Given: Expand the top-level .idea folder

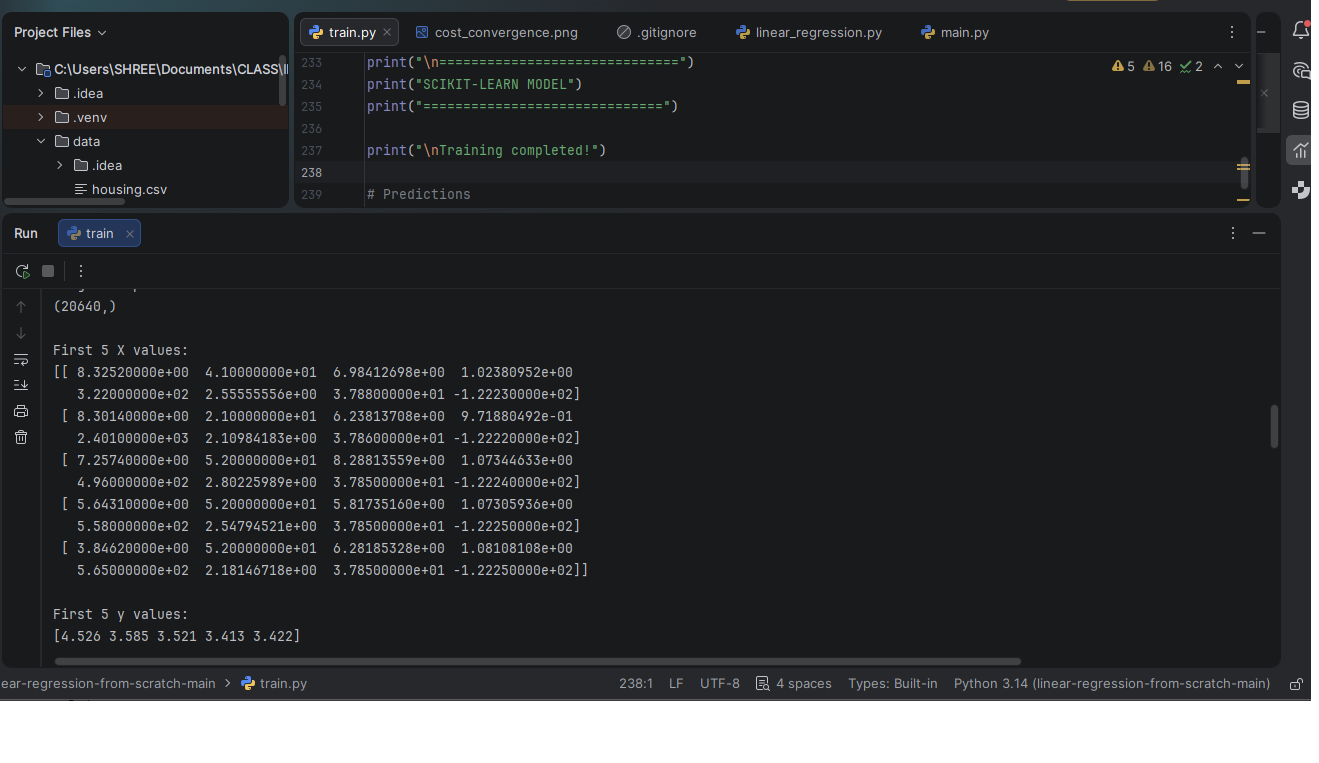Looking at the screenshot, I should pos(41,93).
